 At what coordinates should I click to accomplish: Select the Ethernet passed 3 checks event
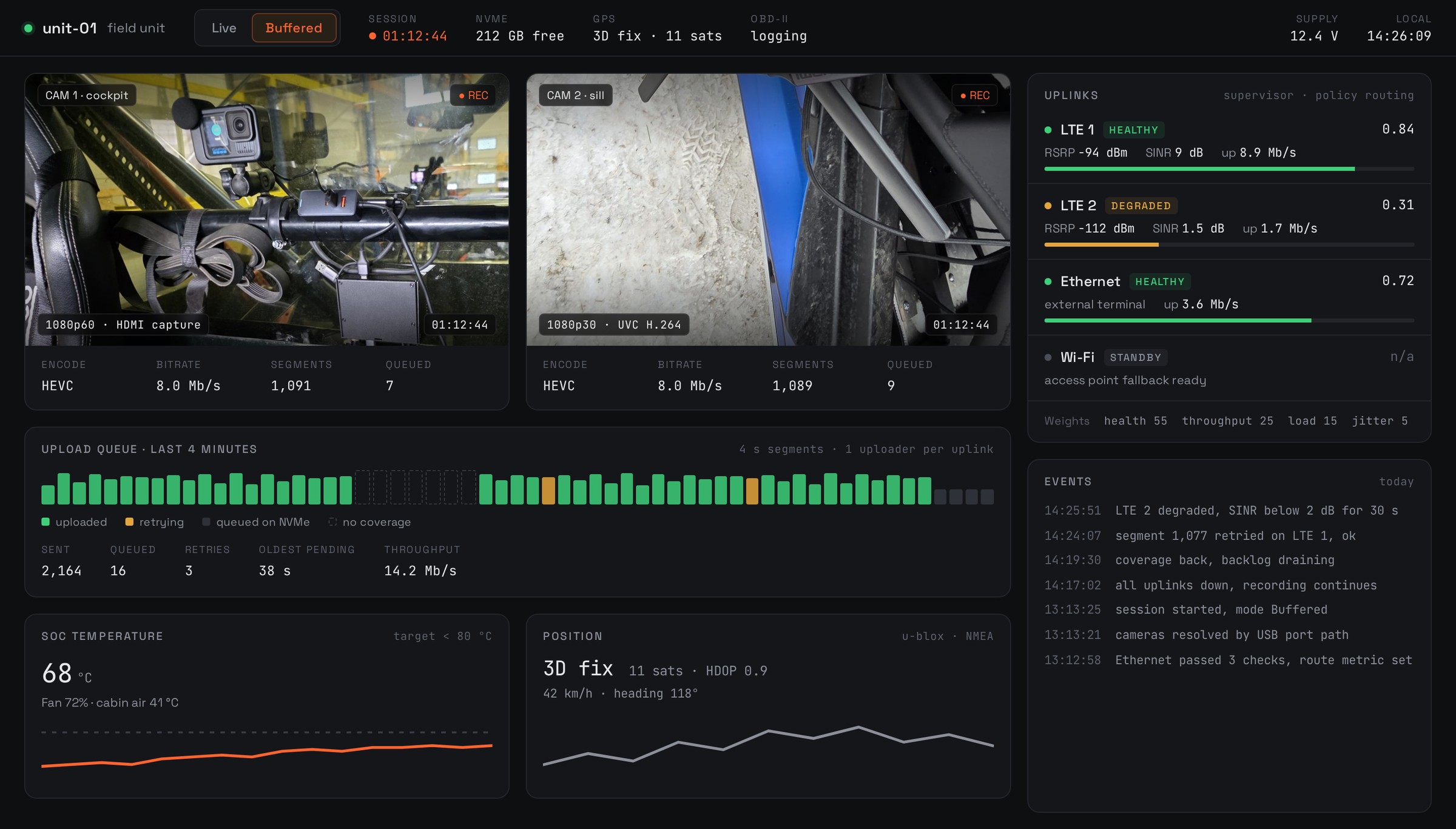(1229, 660)
